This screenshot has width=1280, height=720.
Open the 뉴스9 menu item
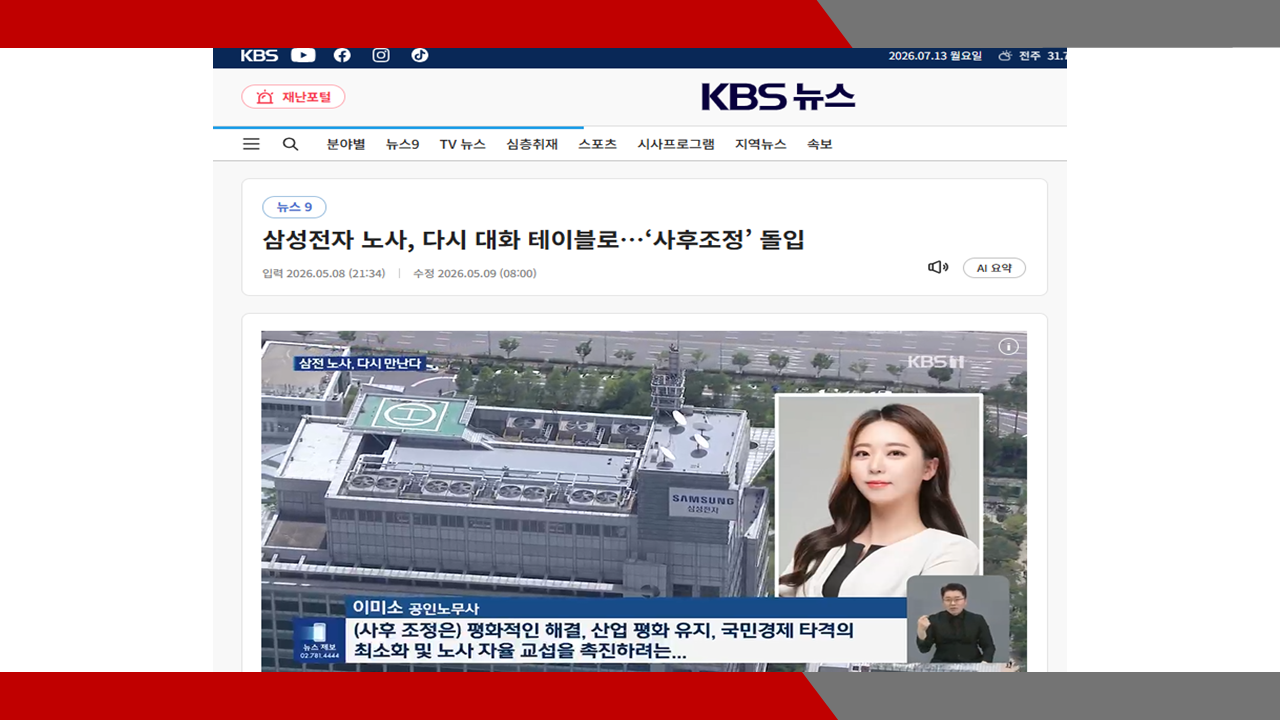coord(403,144)
